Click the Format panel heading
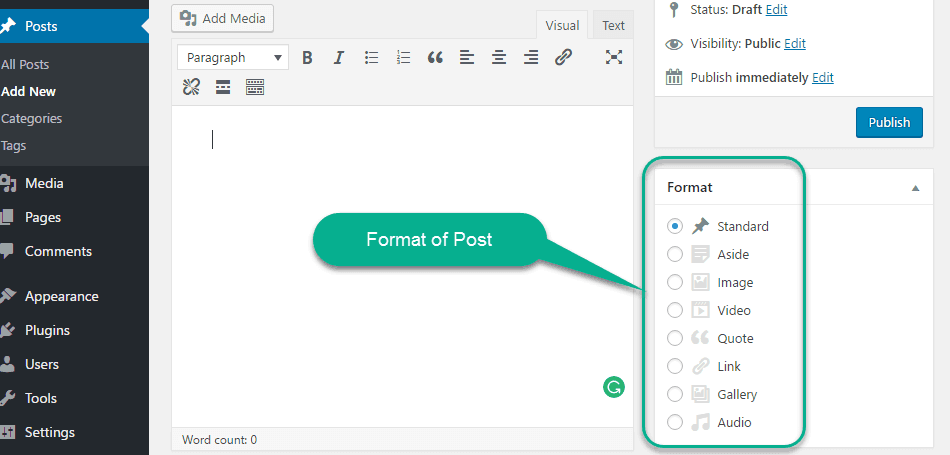This screenshot has width=950, height=455. click(x=689, y=188)
